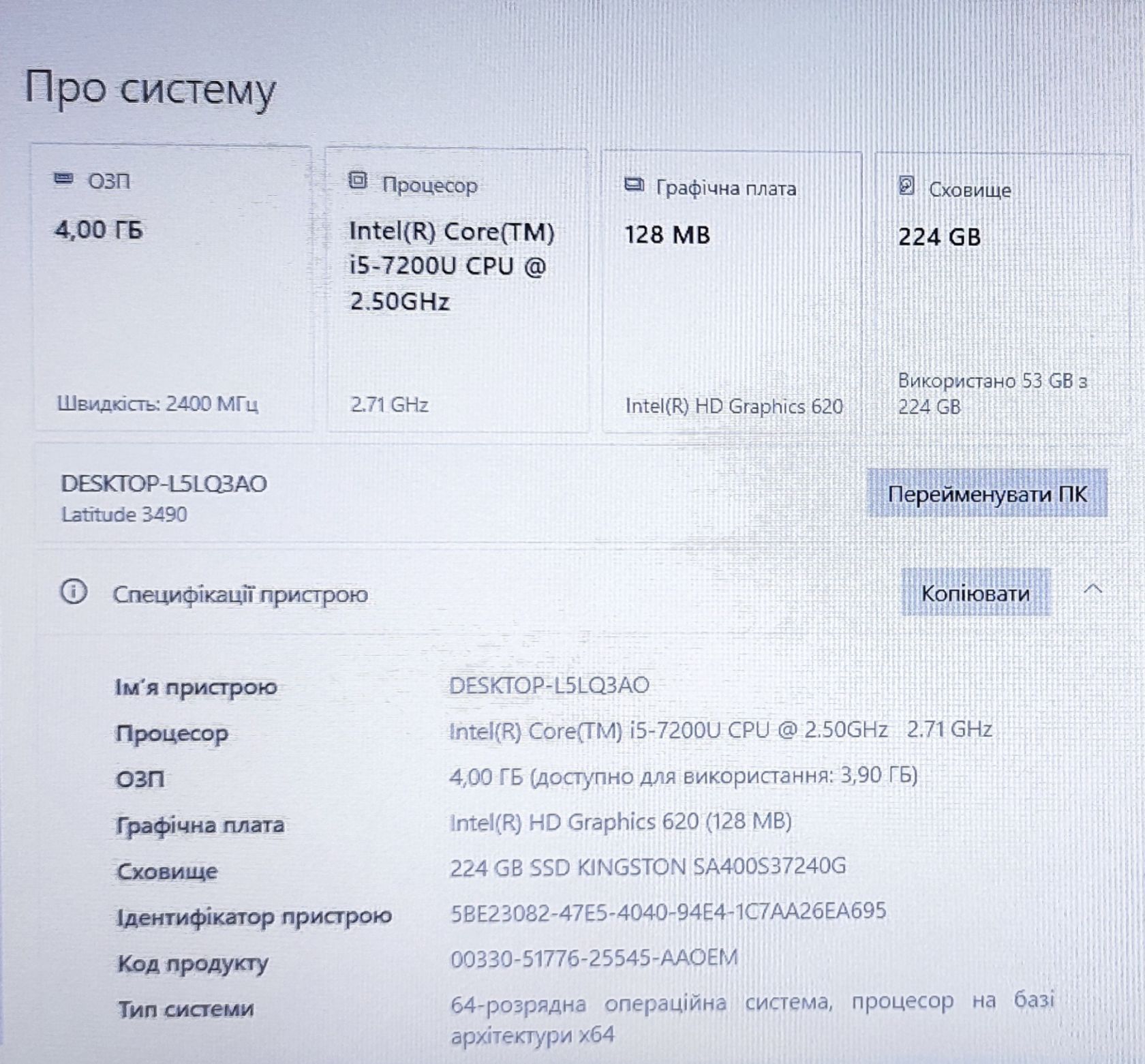Click the Ідентифікатор пристрою label
The image size is (1145, 1064).
(254, 917)
